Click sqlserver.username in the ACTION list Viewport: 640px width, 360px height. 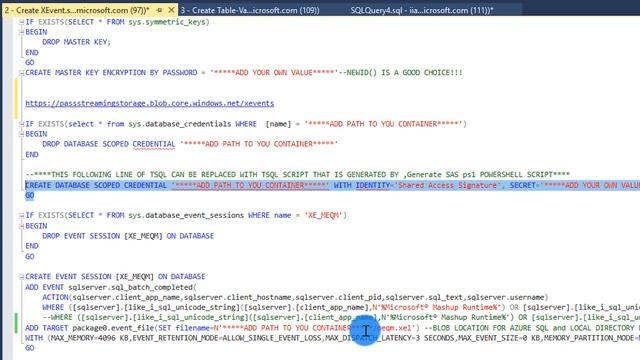pyautogui.click(x=506, y=297)
